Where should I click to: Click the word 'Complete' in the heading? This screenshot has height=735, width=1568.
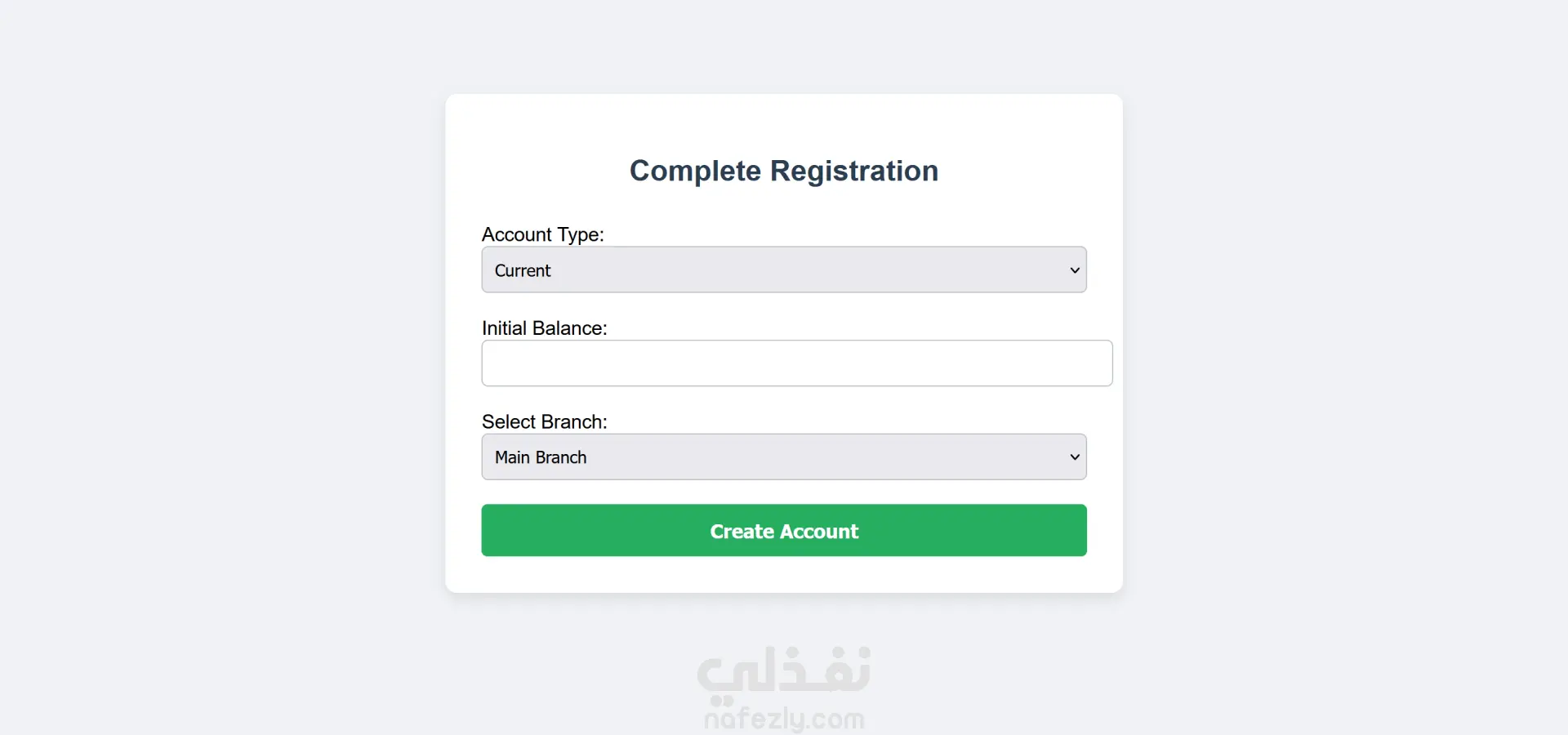(x=695, y=171)
